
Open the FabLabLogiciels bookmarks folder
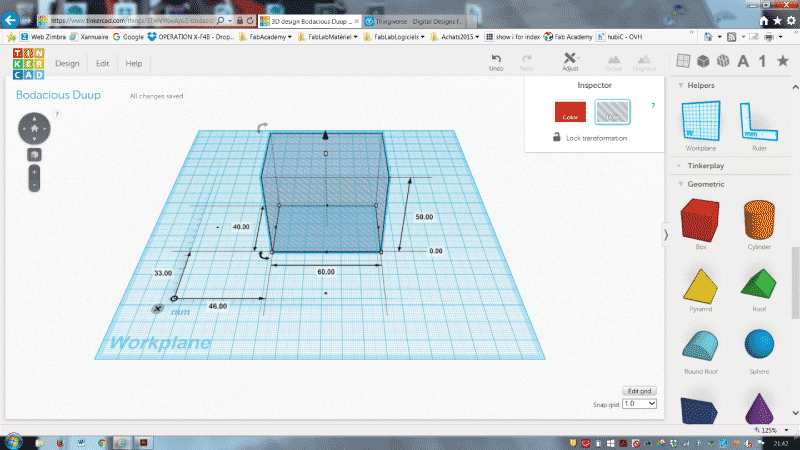(x=394, y=37)
